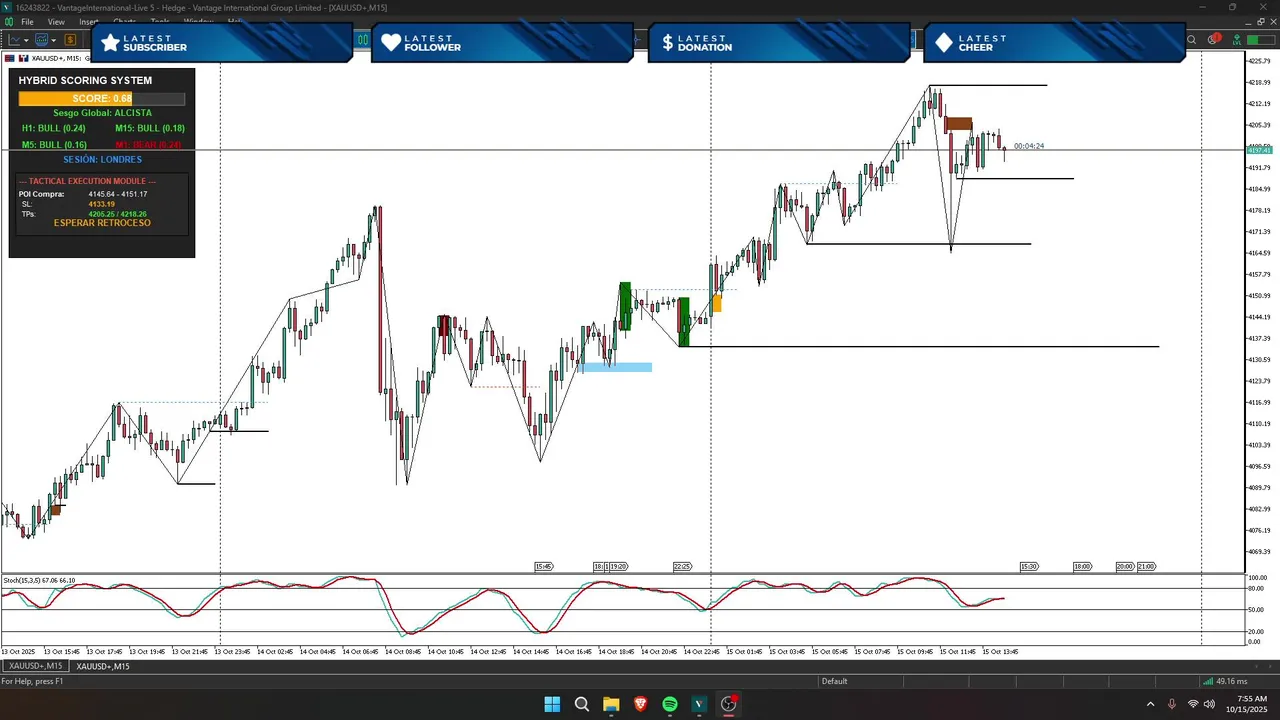Expand the new chart dropdown arrow
1280x720 pixels.
pyautogui.click(x=26, y=40)
